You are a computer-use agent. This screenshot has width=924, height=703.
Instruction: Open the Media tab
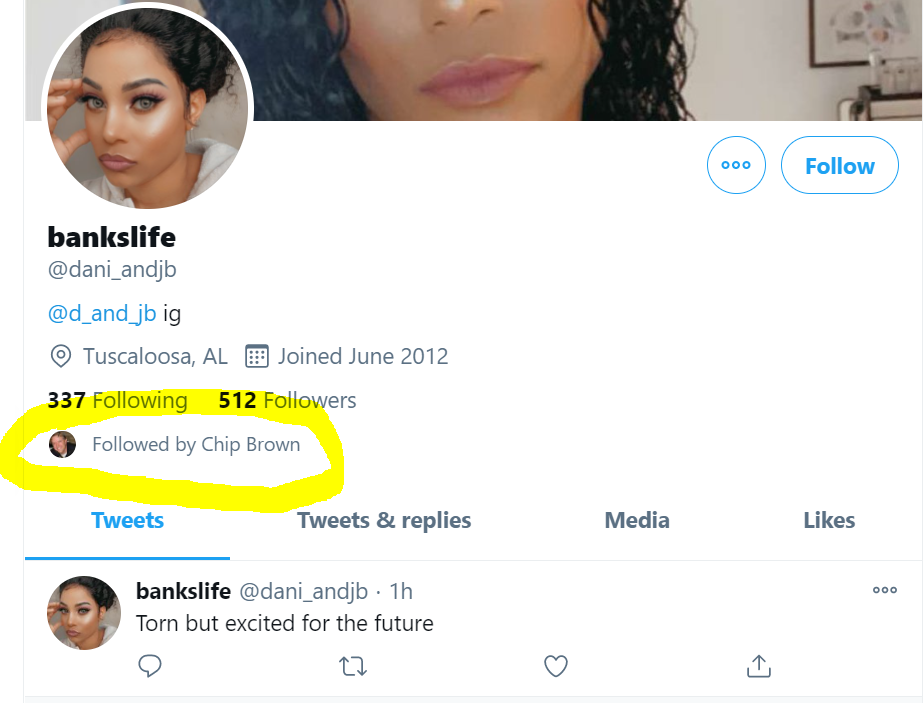tap(637, 520)
